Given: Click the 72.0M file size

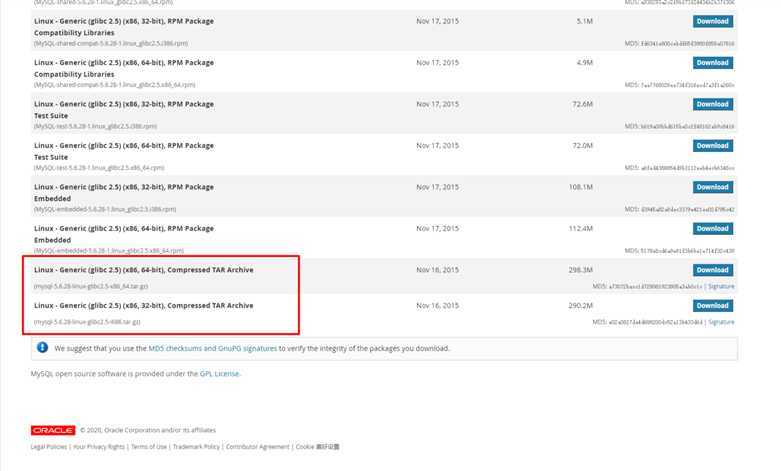Looking at the screenshot, I should pos(582,145).
